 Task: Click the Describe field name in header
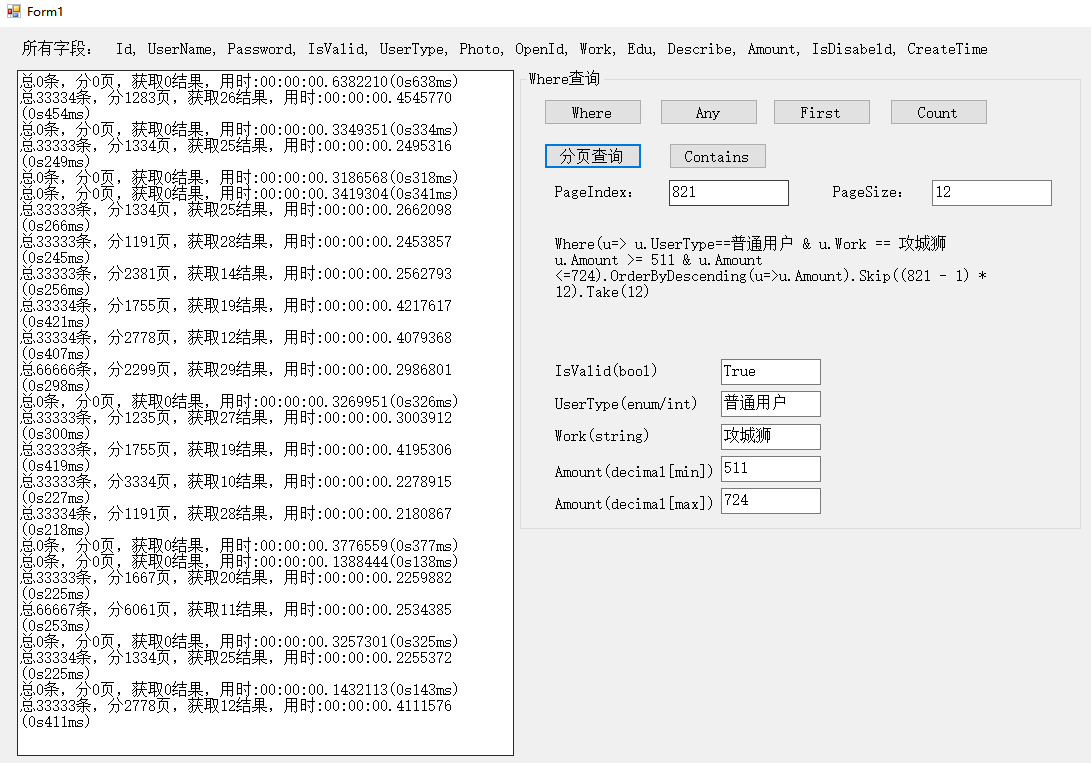(701, 49)
